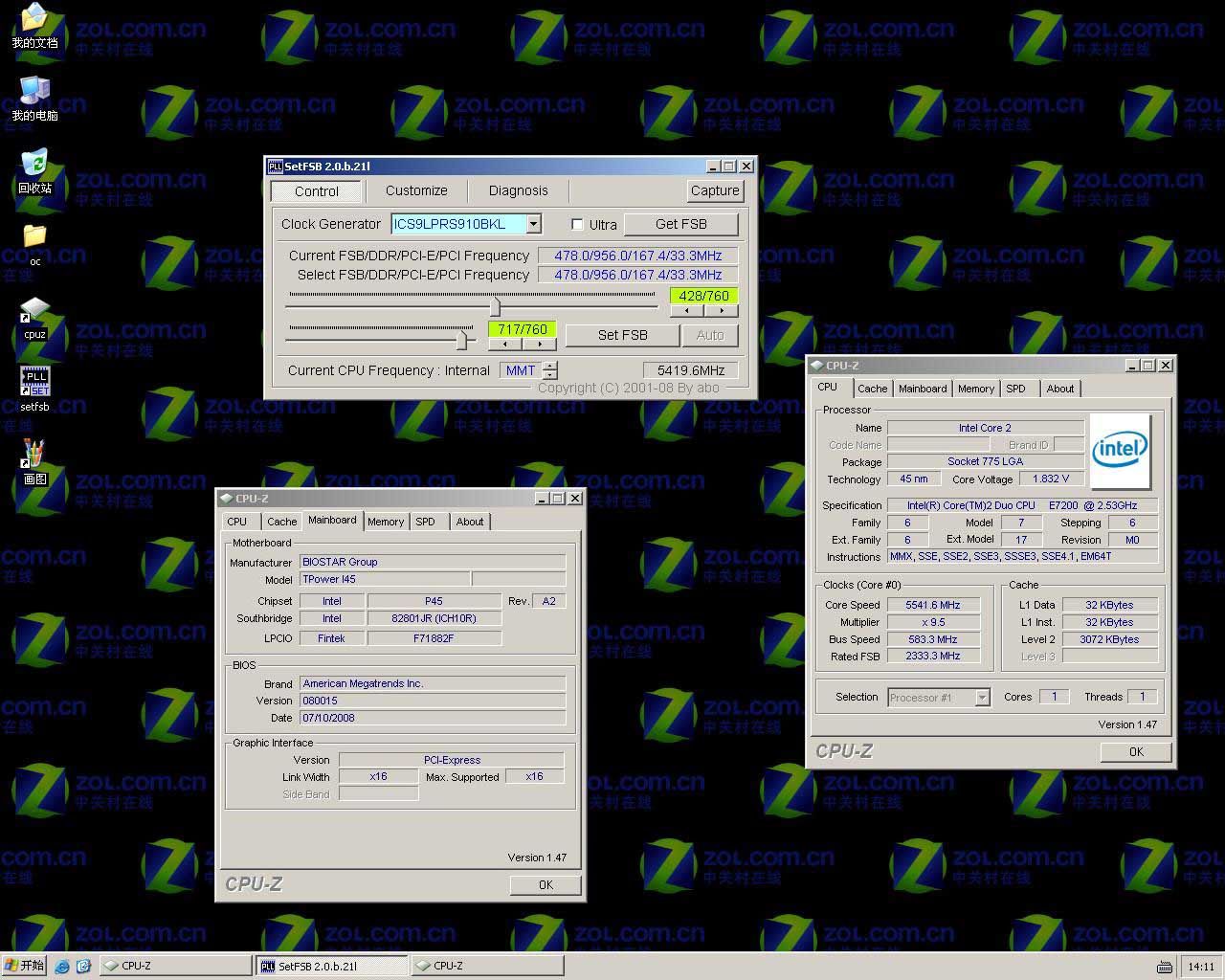Open About tab in processor CPU-Z window
The image size is (1225, 980).
(1060, 389)
